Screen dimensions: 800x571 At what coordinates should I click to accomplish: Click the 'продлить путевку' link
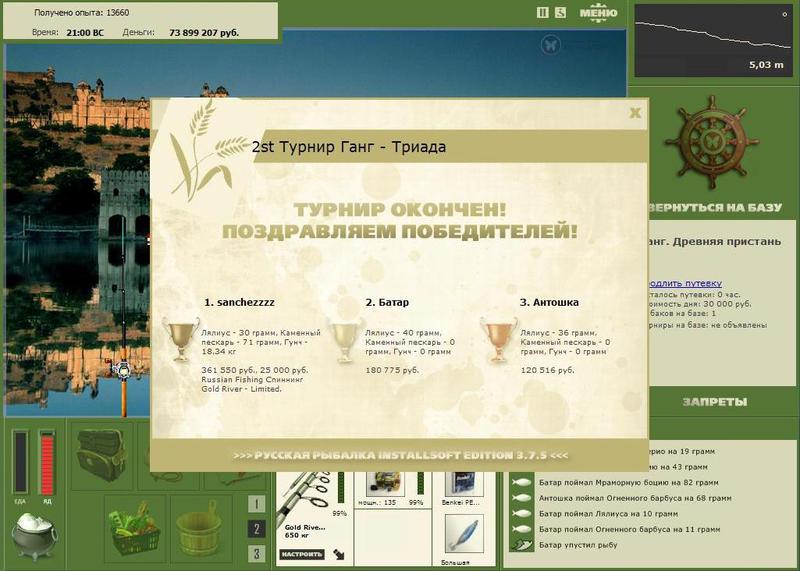685,283
